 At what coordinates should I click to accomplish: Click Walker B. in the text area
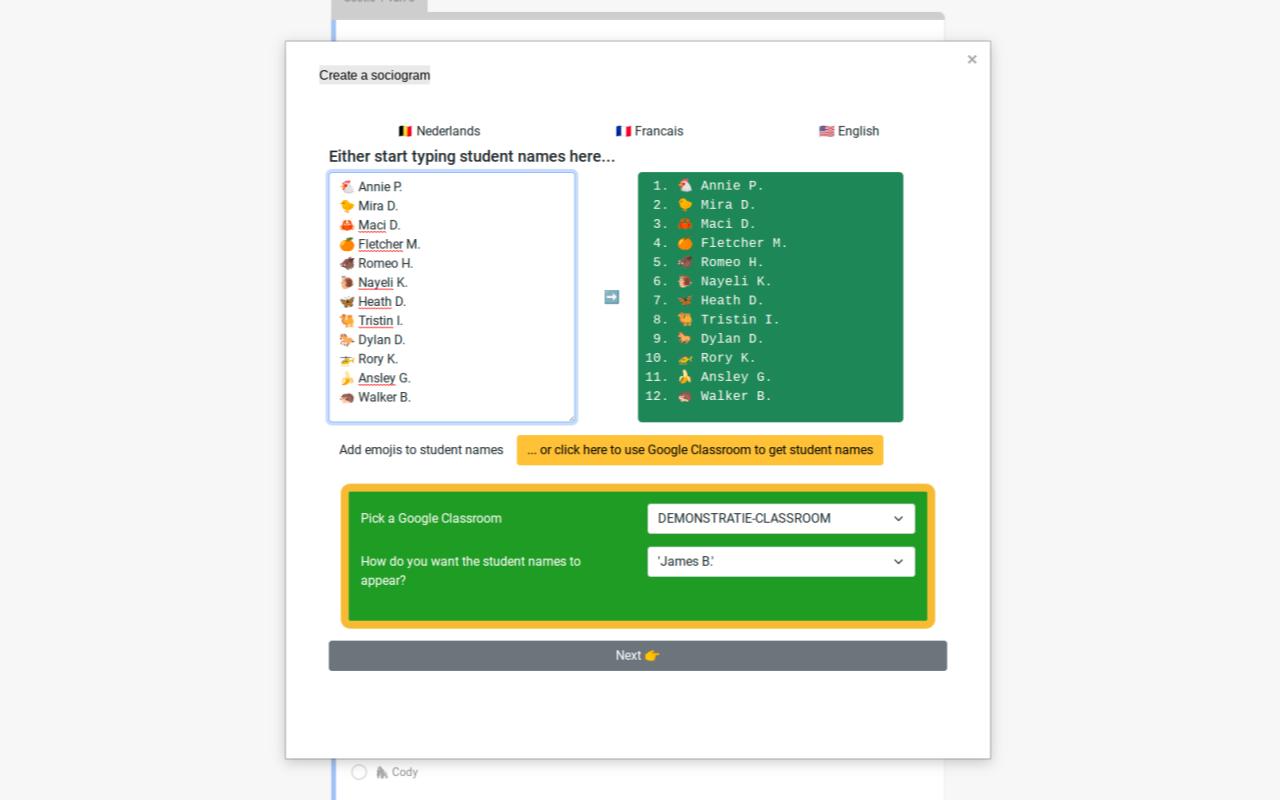[x=384, y=397]
